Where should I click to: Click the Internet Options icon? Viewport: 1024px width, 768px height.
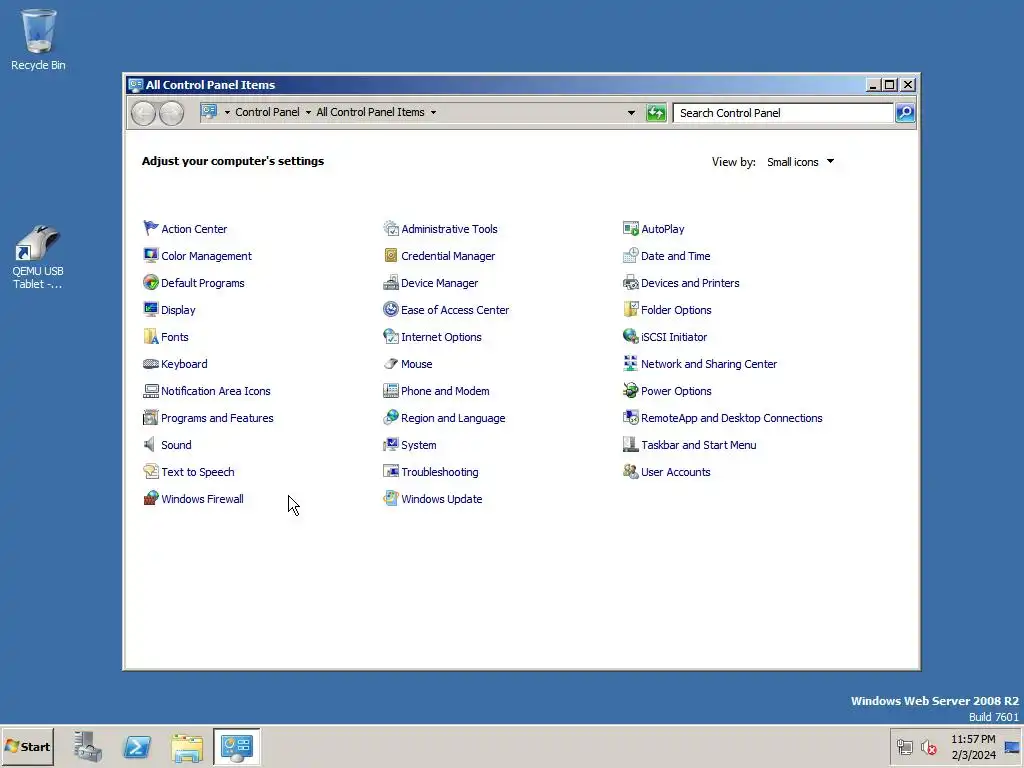pyautogui.click(x=391, y=336)
